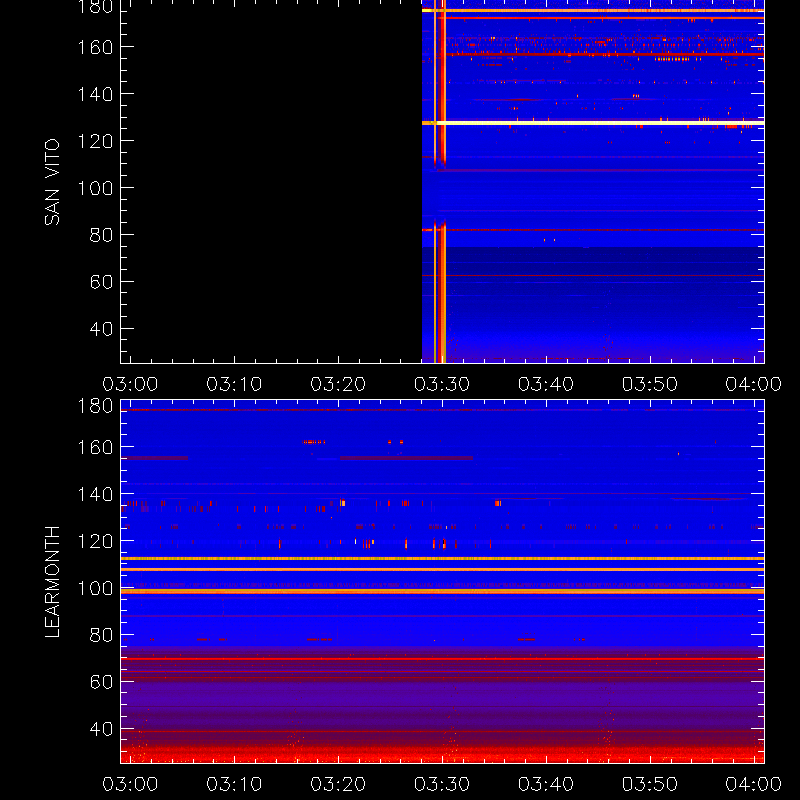Click 03:00 time label under SAN VITO plot
800x800 pixels.
point(130,384)
